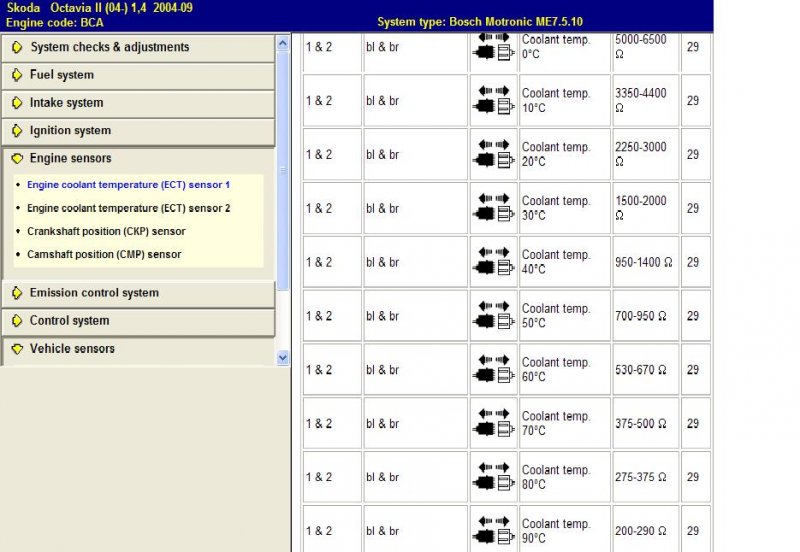Screen dimensions: 800x552
Task: Click the connector test icon for Coolant temp. 40°C
Action: coord(493,262)
